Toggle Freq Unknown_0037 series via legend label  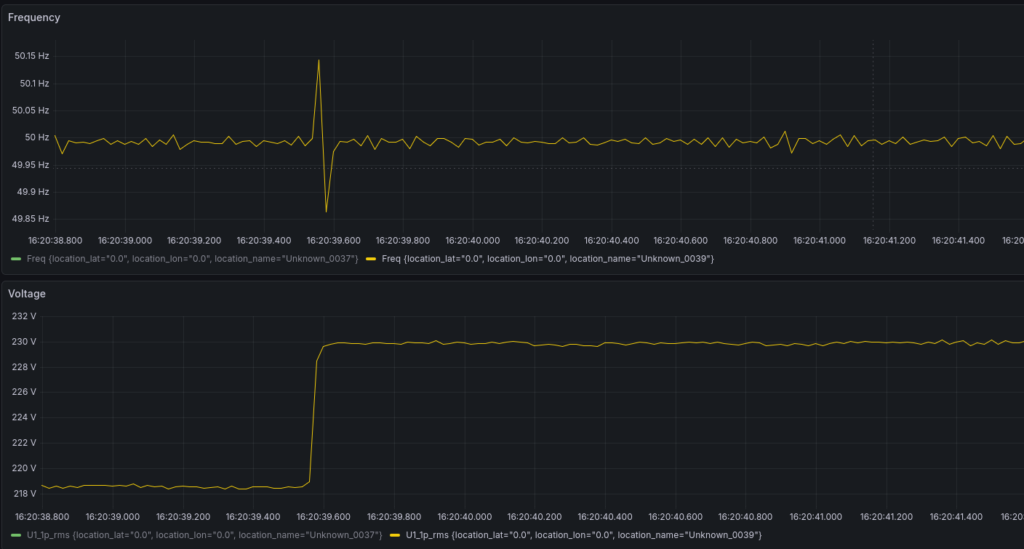point(192,259)
